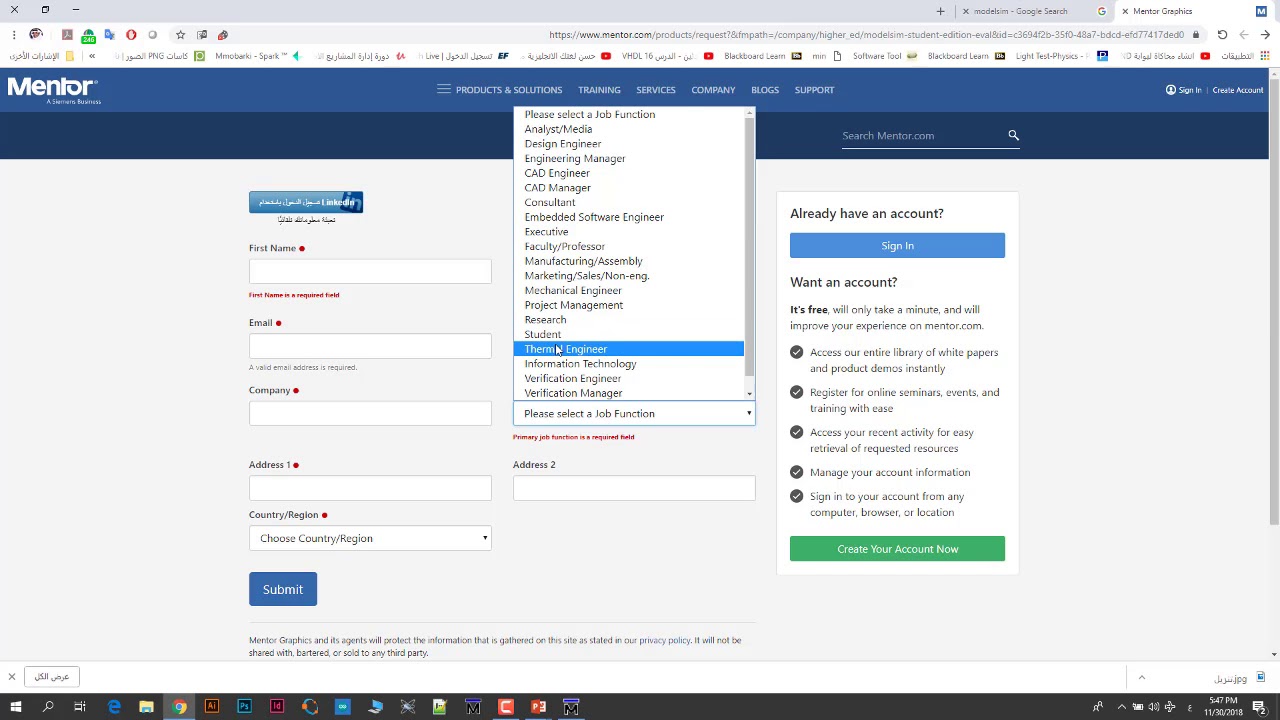This screenshot has height=720, width=1280.
Task: Select Analyst/Media job function
Action: click(x=629, y=129)
